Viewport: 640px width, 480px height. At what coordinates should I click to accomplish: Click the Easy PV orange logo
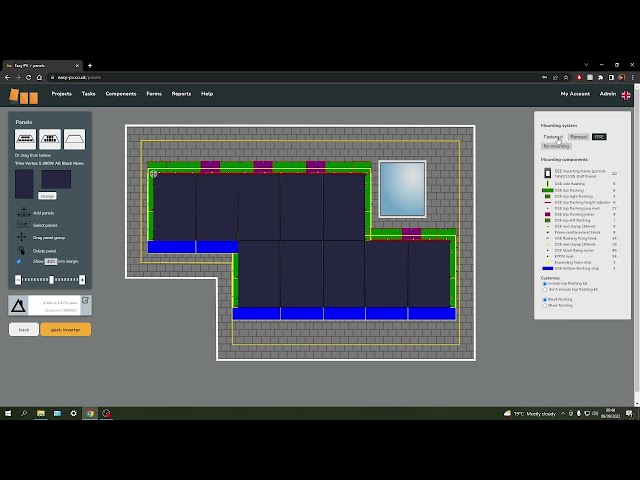pyautogui.click(x=24, y=96)
